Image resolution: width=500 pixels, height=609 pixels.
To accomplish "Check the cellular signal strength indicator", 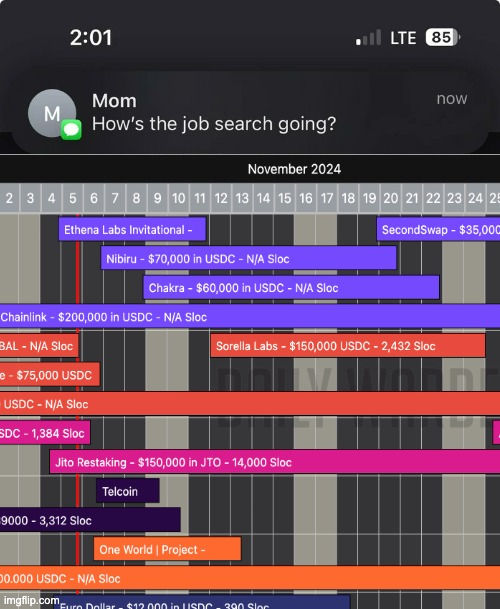I will (x=368, y=38).
